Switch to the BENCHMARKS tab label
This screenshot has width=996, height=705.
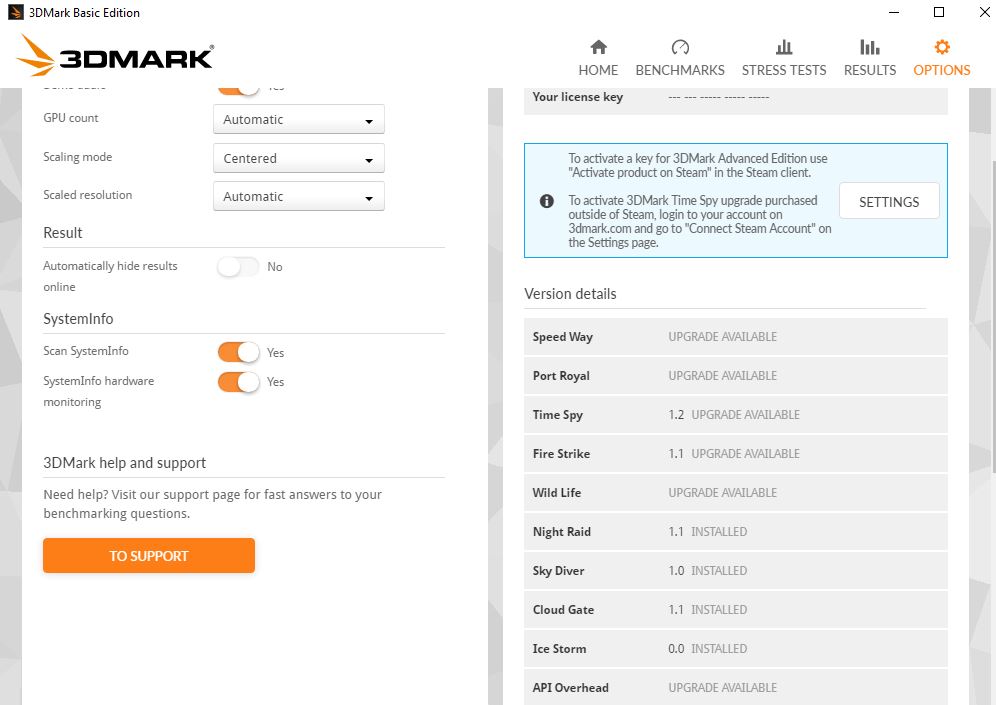coord(680,70)
